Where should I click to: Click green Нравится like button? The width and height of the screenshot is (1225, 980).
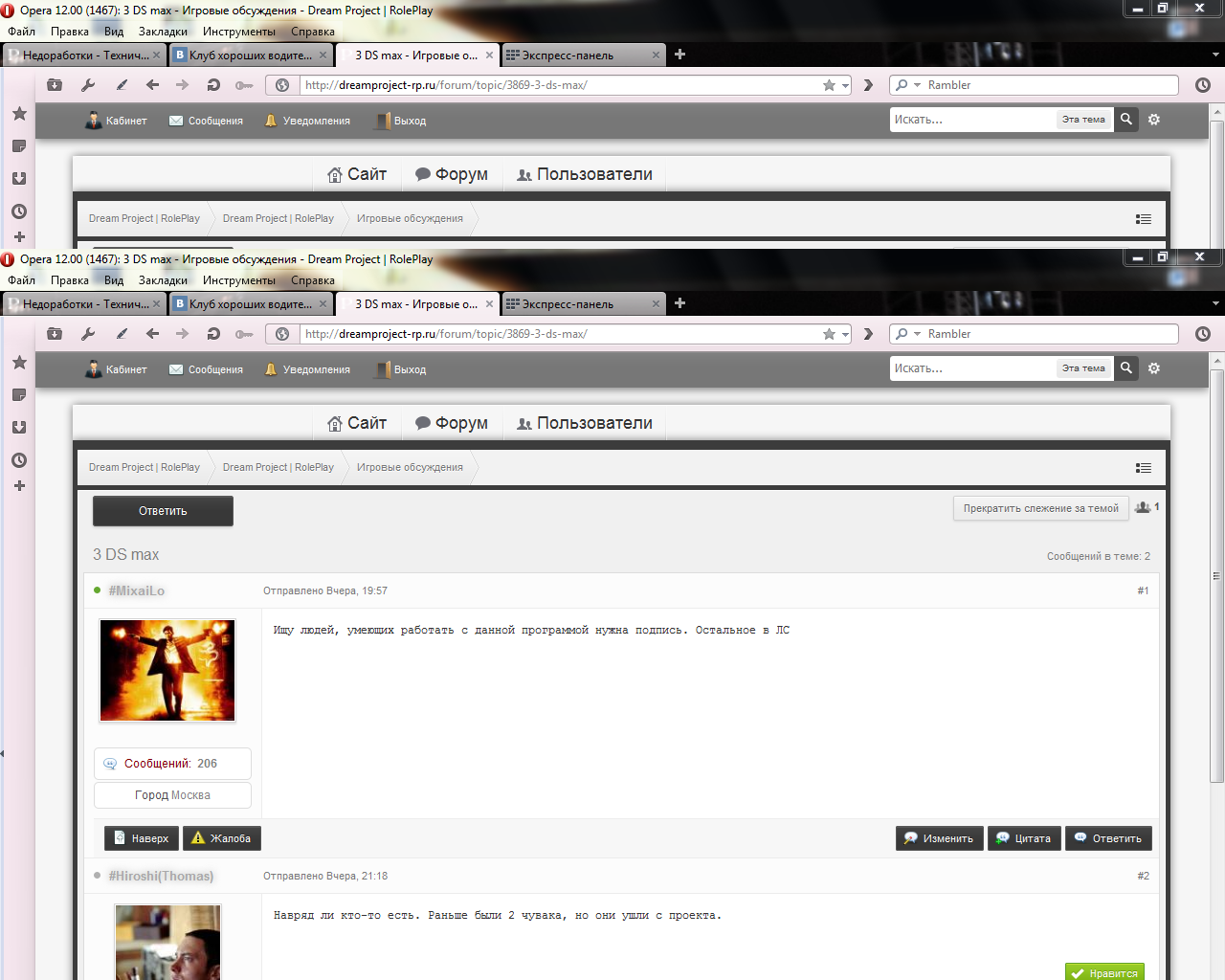pos(1104,972)
